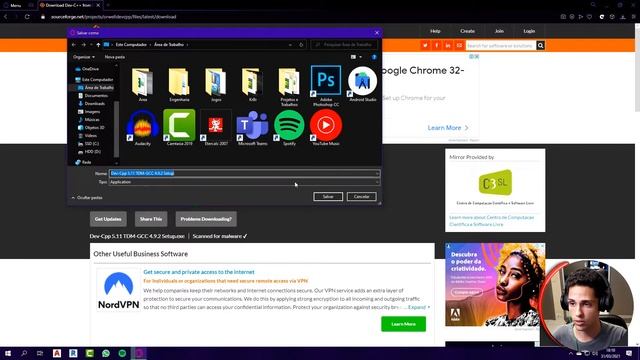Screen dimensions: 640x360
Task: Switch to the Download Dev-C++ browser tab
Action: click(x=70, y=5)
